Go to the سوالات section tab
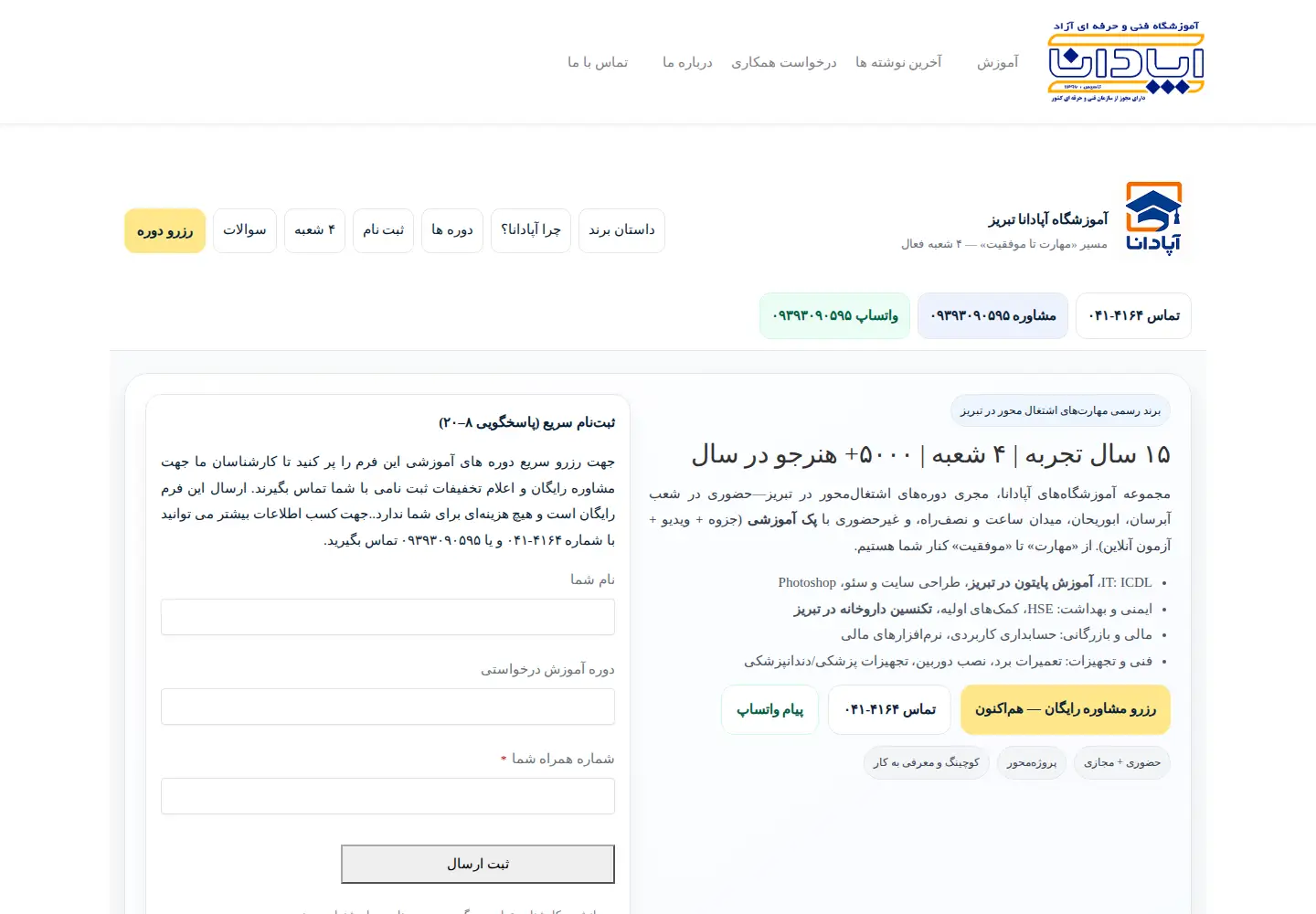 pos(245,230)
